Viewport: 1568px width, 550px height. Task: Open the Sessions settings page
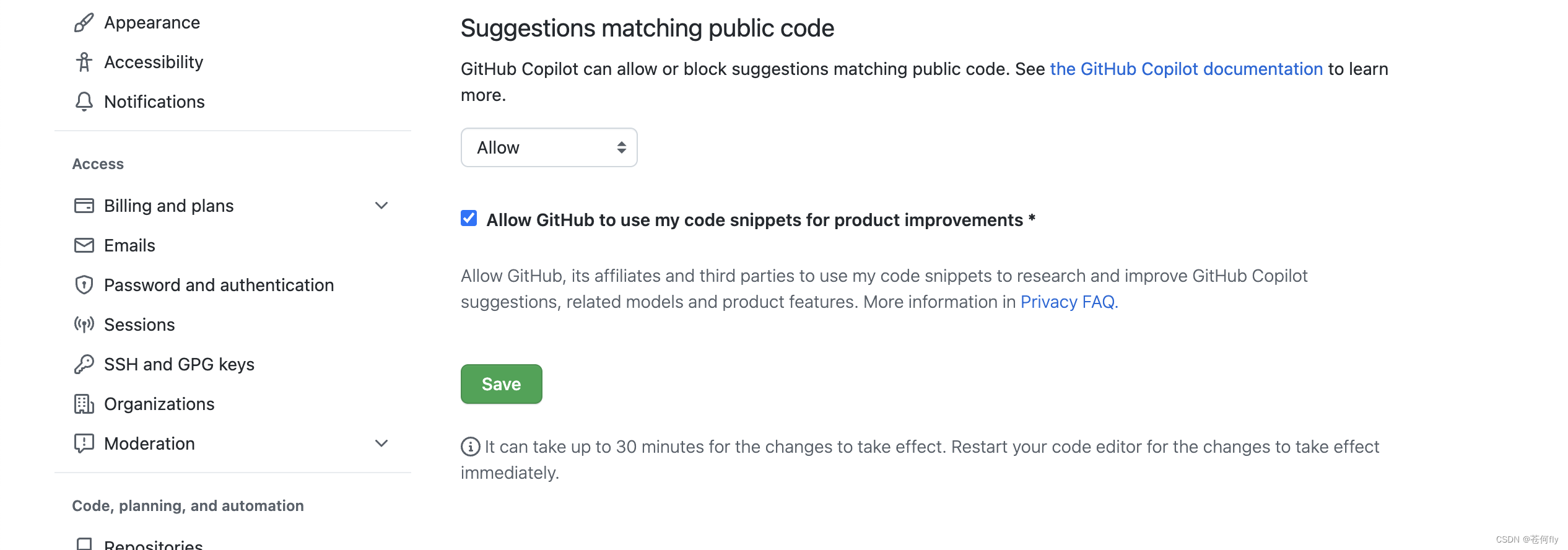[x=139, y=325]
